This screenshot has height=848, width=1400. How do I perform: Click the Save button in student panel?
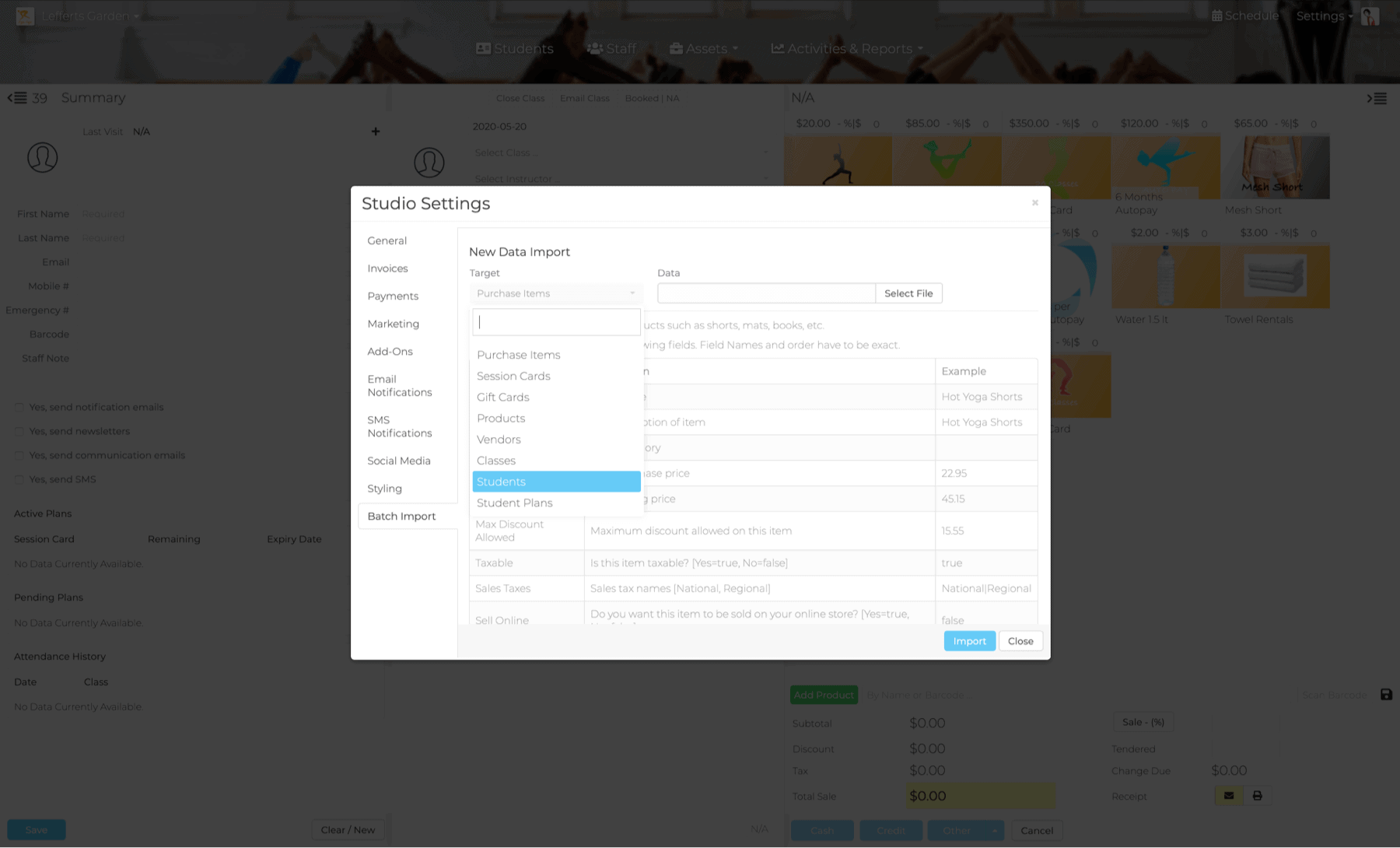coord(37,830)
